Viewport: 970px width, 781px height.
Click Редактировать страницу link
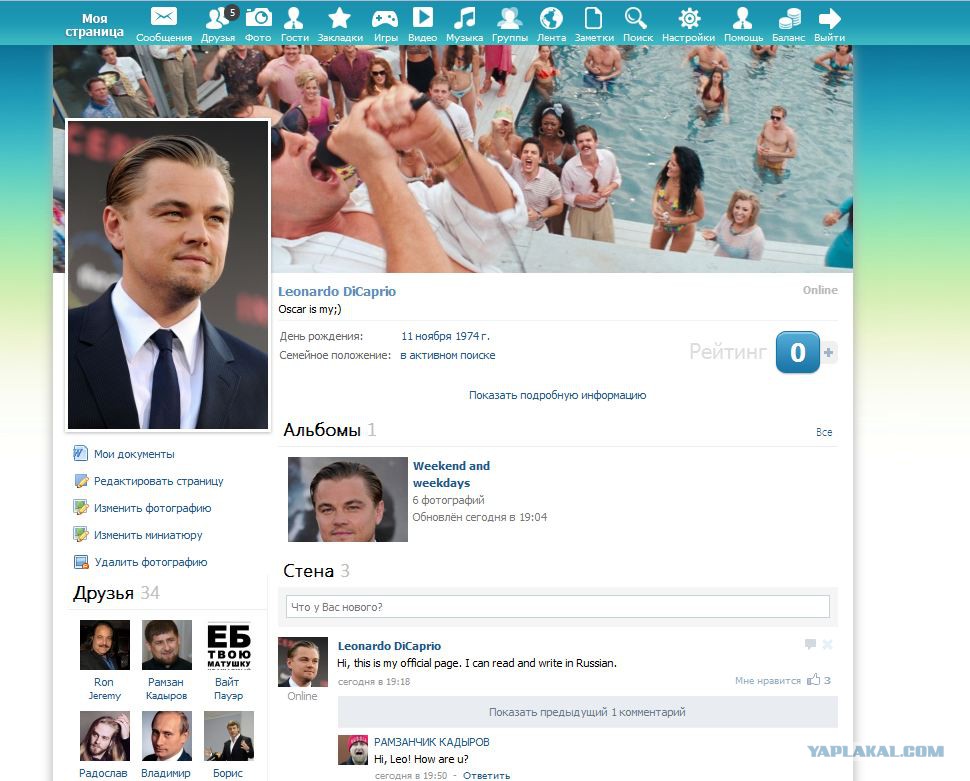tap(158, 481)
